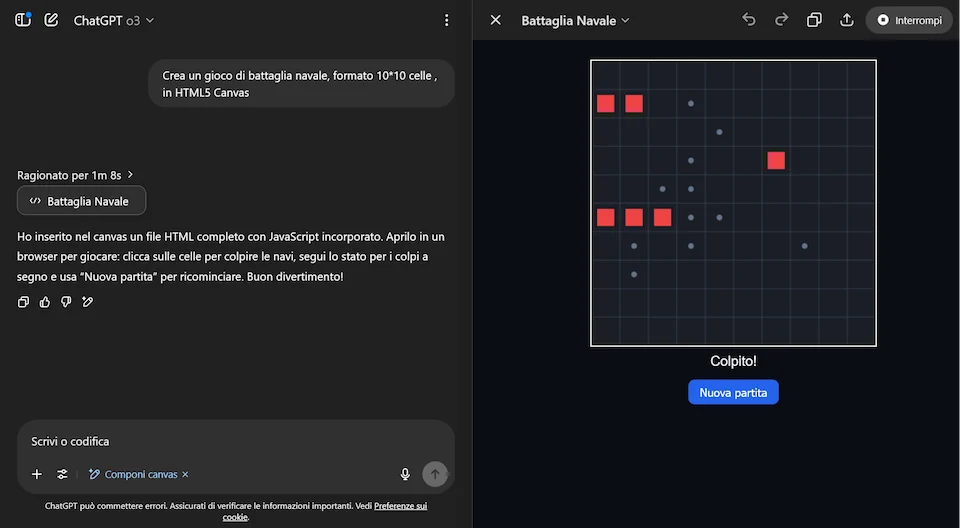Image resolution: width=960 pixels, height=528 pixels.
Task: Stop execution with the Interrompi button
Action: pyautogui.click(x=909, y=20)
